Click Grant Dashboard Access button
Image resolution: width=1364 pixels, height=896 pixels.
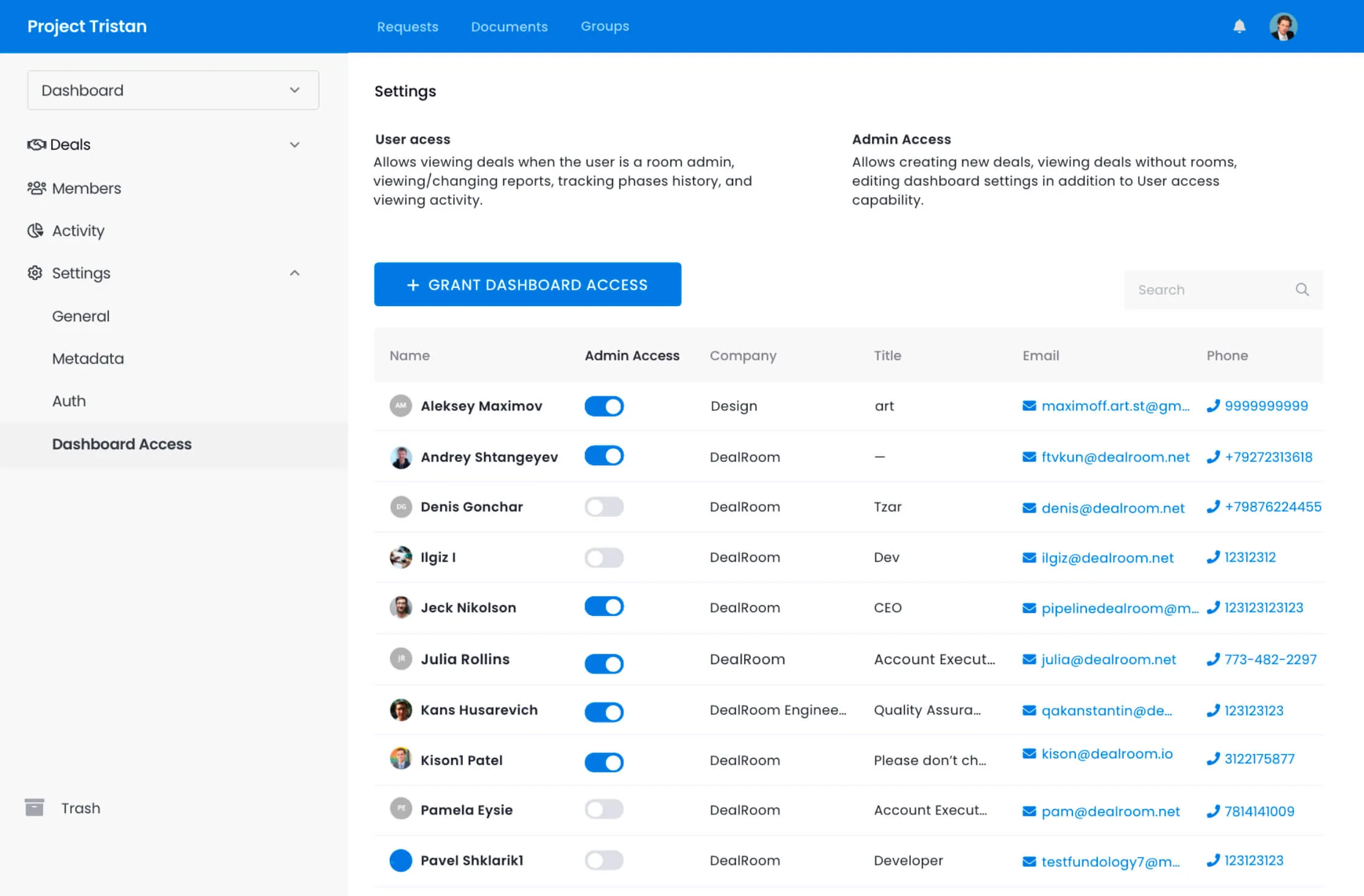[527, 284]
